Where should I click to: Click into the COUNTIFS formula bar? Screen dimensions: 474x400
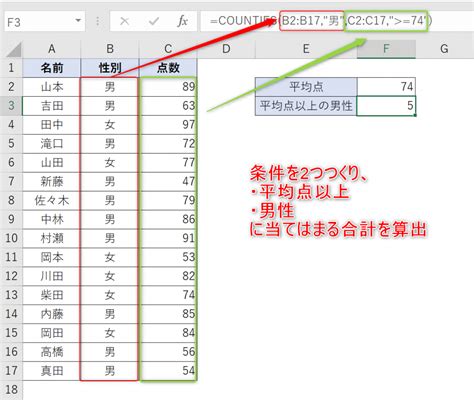click(337, 21)
